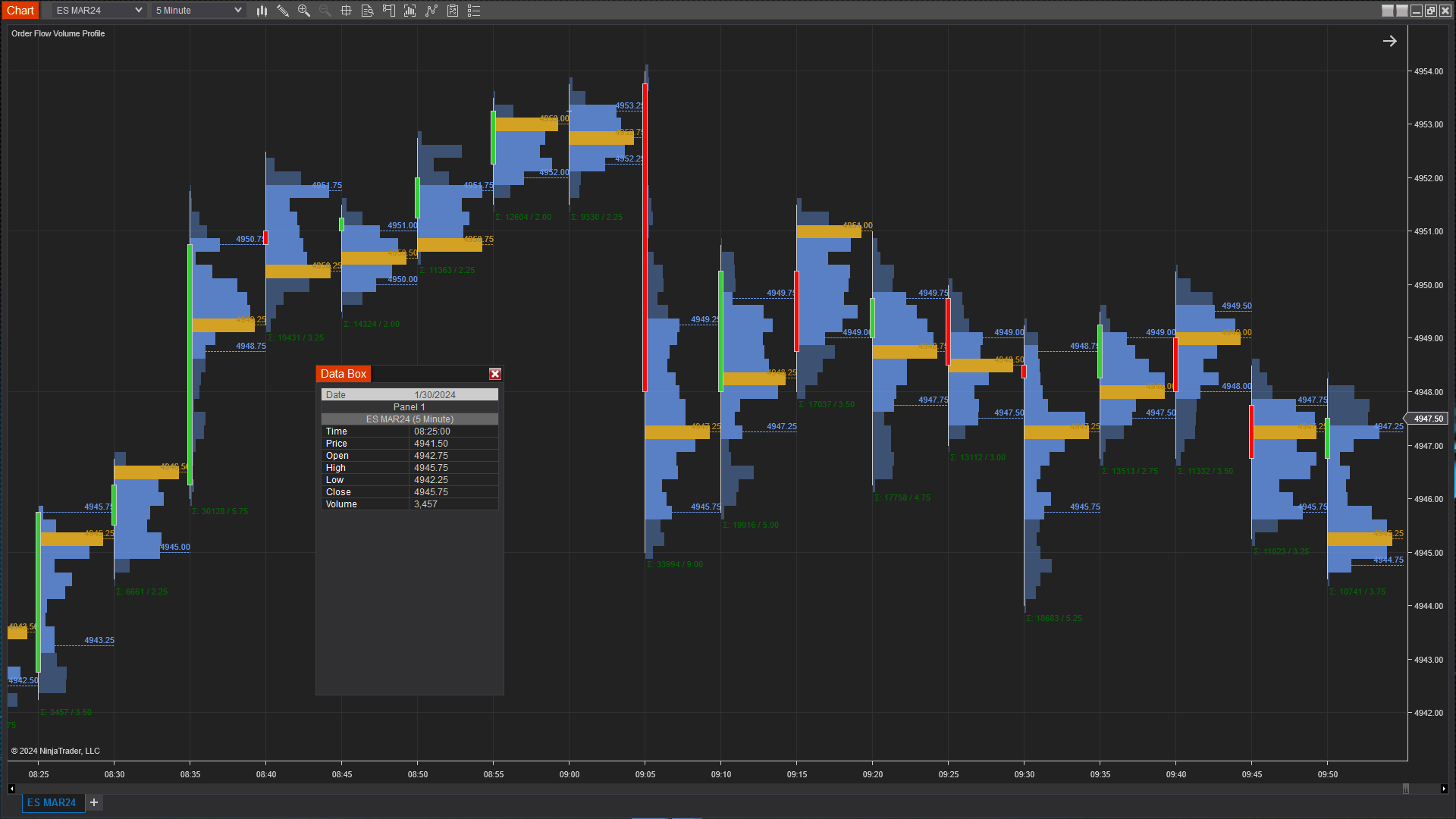Open the Properties list icon
1456x819 pixels.
pos(474,11)
